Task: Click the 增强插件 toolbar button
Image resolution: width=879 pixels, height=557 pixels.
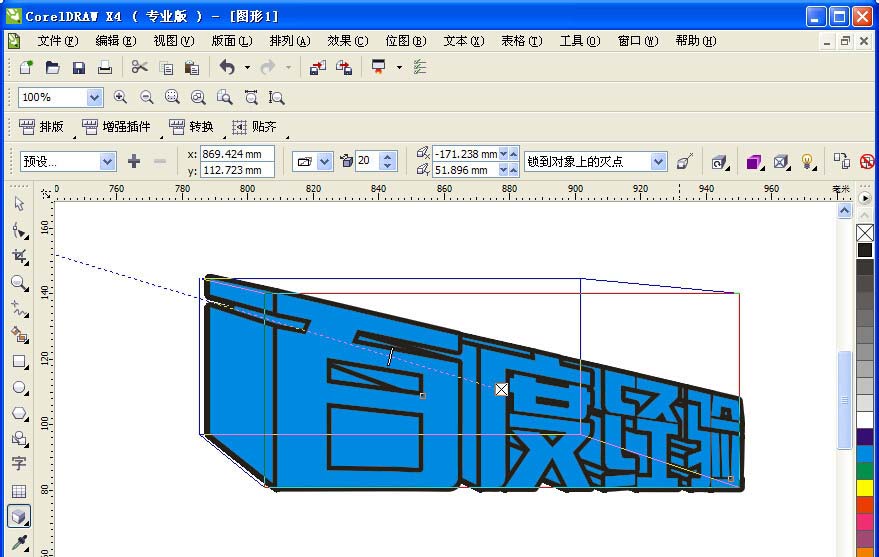Action: (x=116, y=127)
